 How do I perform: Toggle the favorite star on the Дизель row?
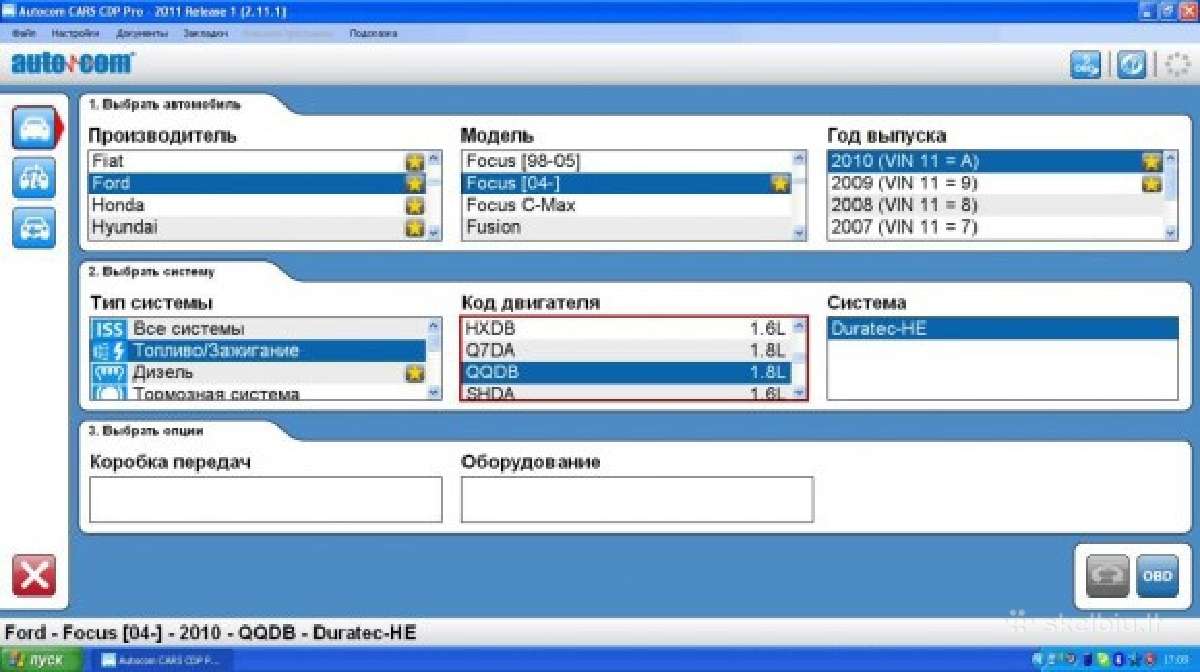(415, 374)
